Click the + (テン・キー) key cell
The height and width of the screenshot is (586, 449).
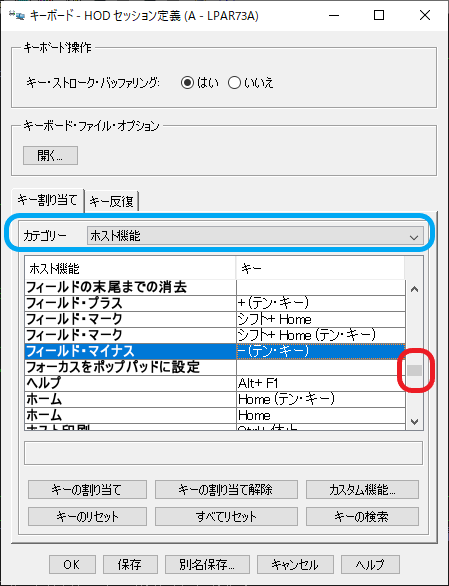tap(321, 303)
